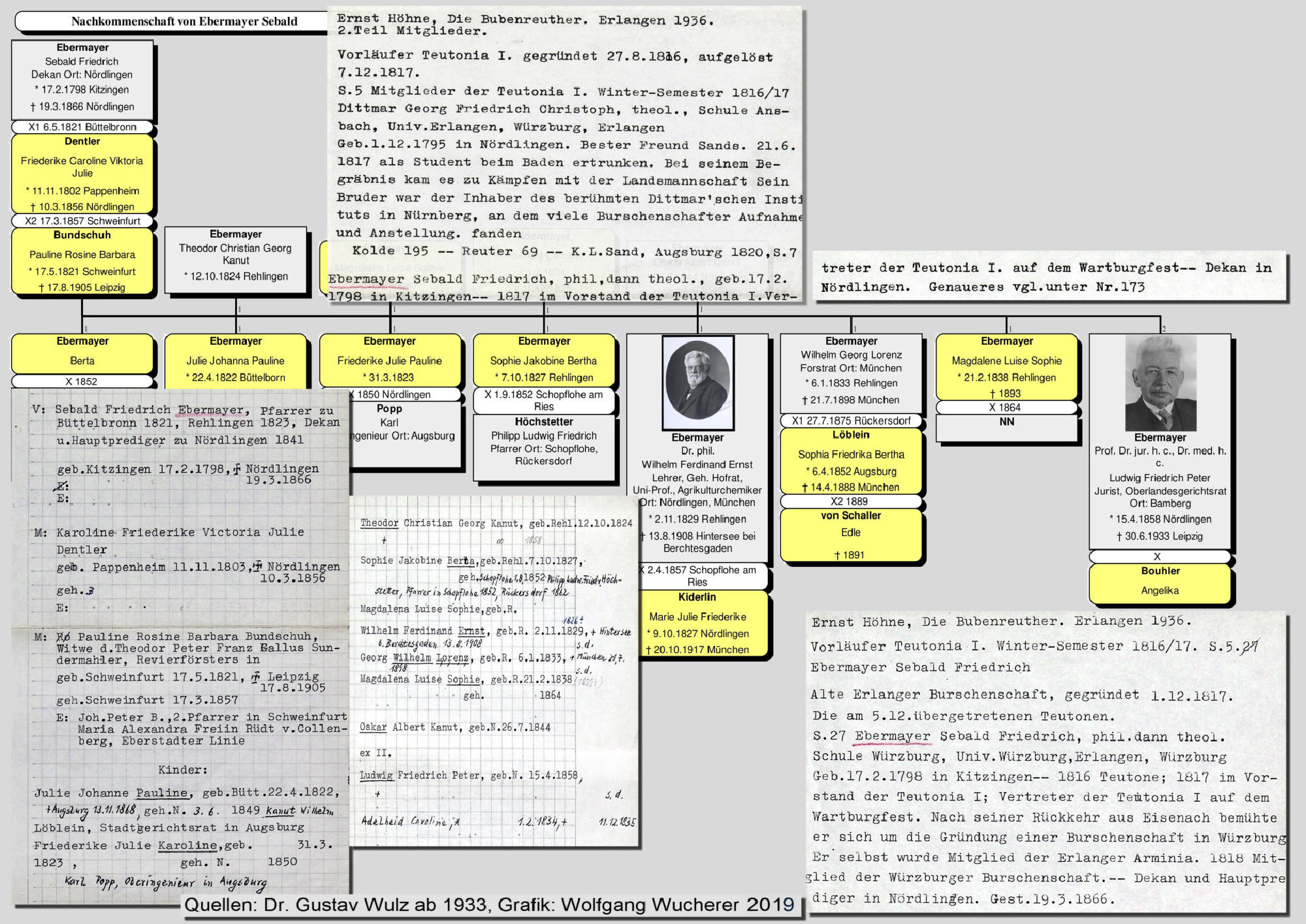
Task: Click the von Schaller Edle box
Action: coord(851,534)
